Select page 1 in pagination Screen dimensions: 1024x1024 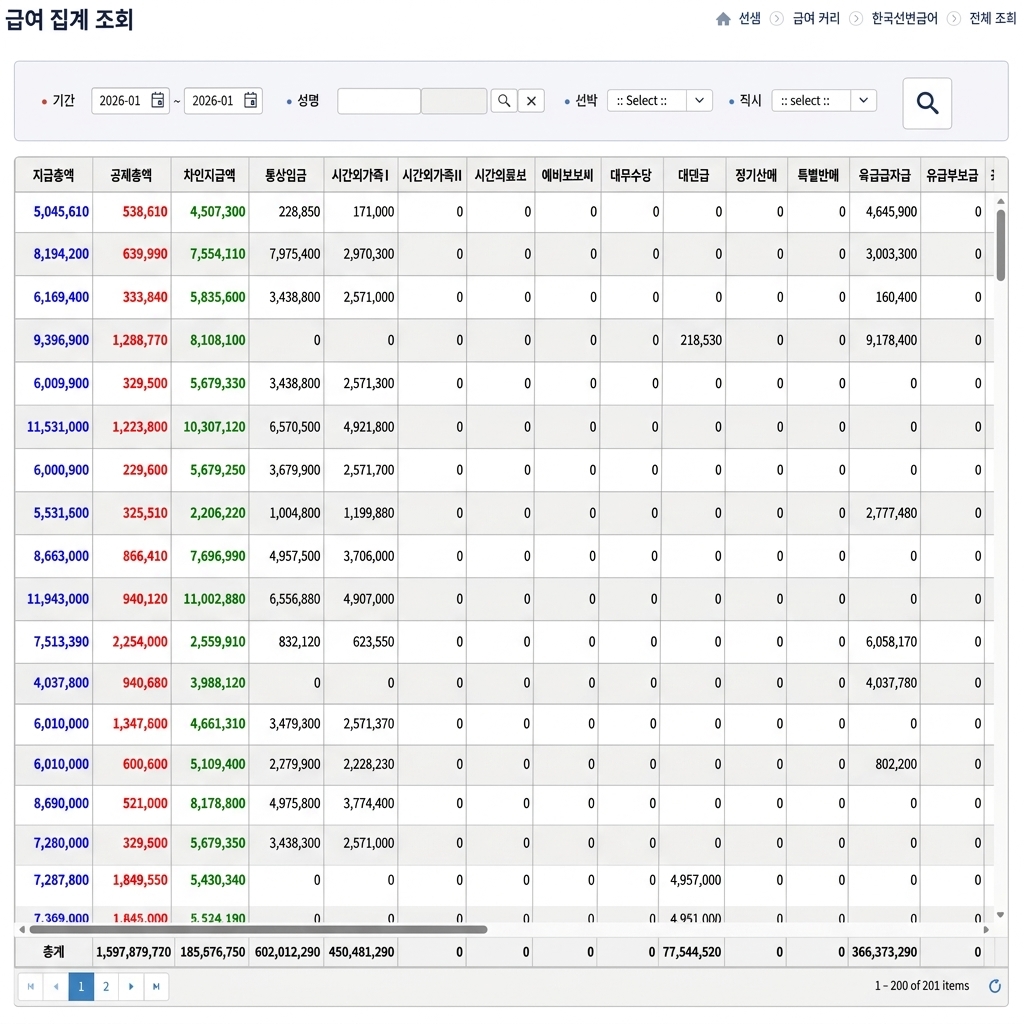81,986
